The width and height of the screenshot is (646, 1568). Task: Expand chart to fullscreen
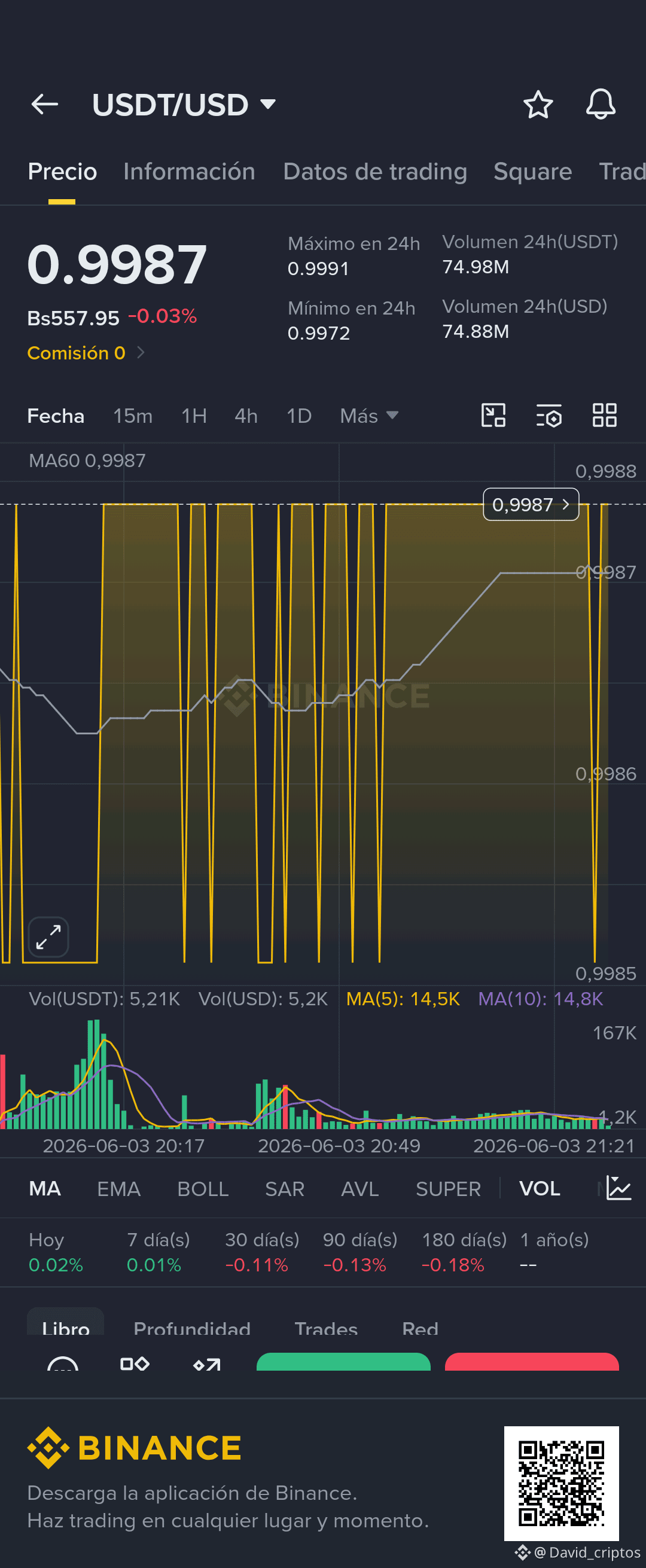click(48, 938)
